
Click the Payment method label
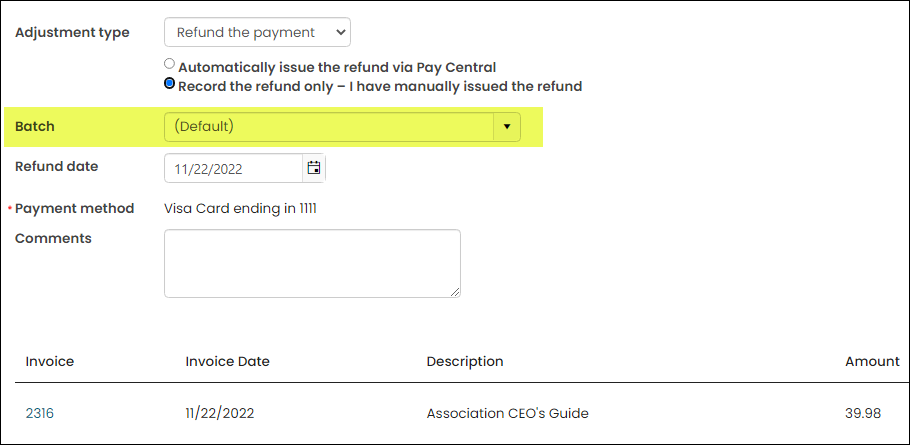point(74,208)
